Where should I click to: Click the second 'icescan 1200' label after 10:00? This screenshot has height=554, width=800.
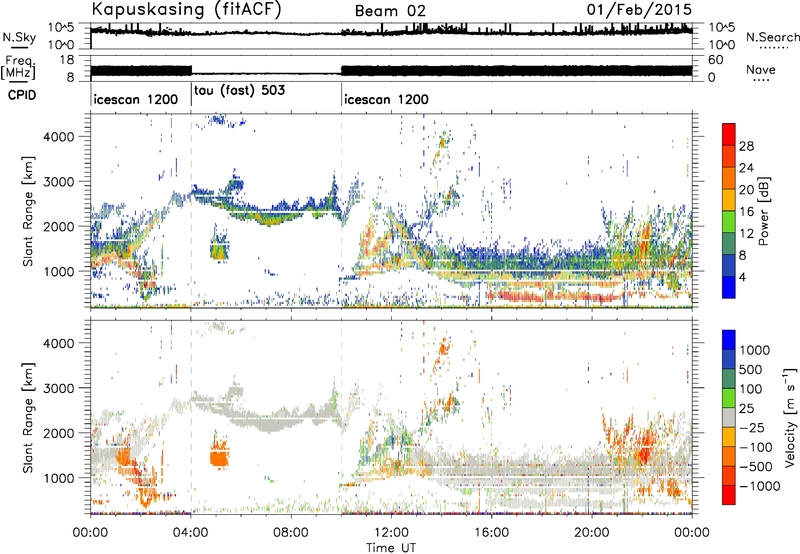pos(386,99)
